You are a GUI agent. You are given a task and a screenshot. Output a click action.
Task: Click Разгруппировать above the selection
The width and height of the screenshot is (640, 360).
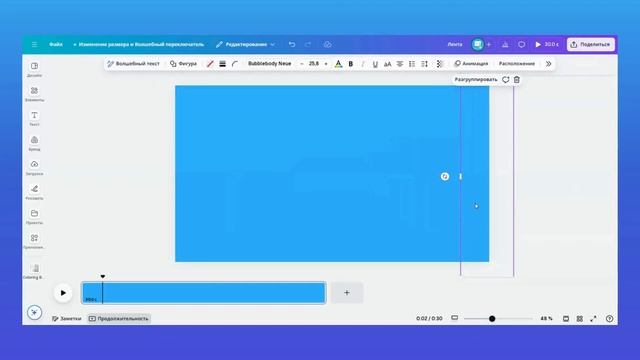pos(476,80)
